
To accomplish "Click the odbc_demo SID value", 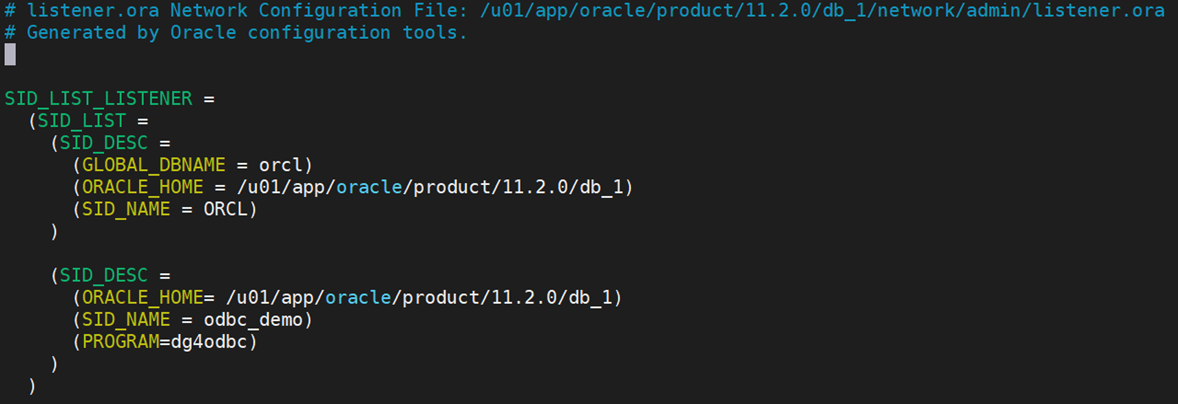I will click(252, 320).
